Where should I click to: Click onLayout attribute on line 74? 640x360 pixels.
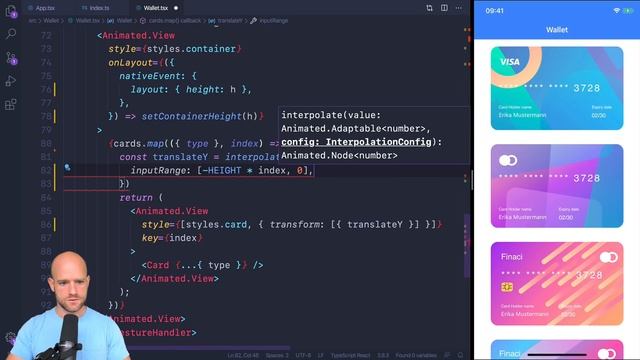[x=130, y=62]
